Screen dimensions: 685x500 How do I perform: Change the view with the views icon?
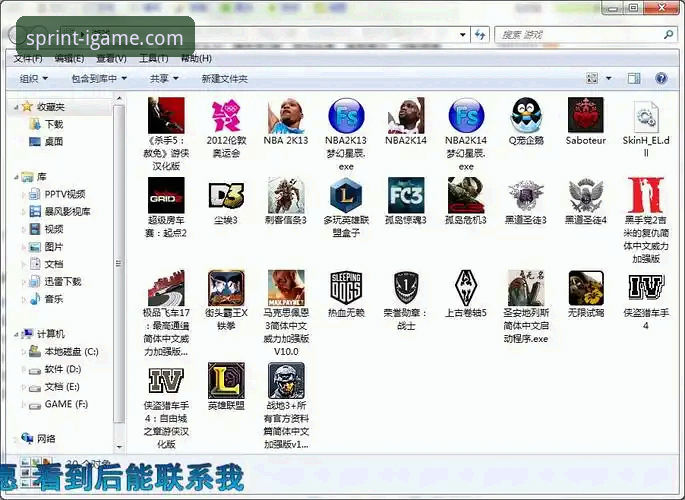(x=592, y=79)
